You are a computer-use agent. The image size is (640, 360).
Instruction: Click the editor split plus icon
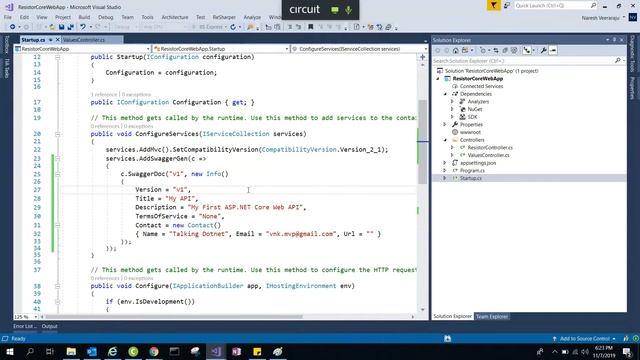pyautogui.click(x=422, y=57)
